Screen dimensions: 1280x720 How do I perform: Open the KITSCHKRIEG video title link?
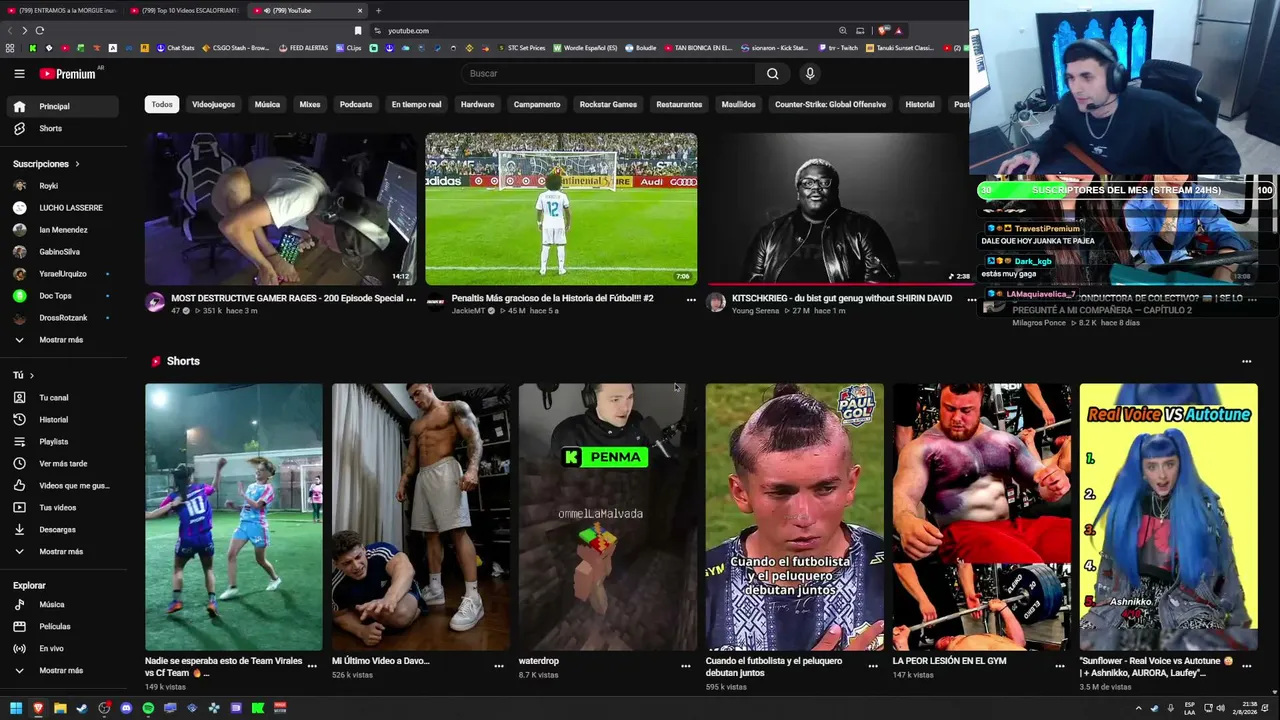(842, 298)
